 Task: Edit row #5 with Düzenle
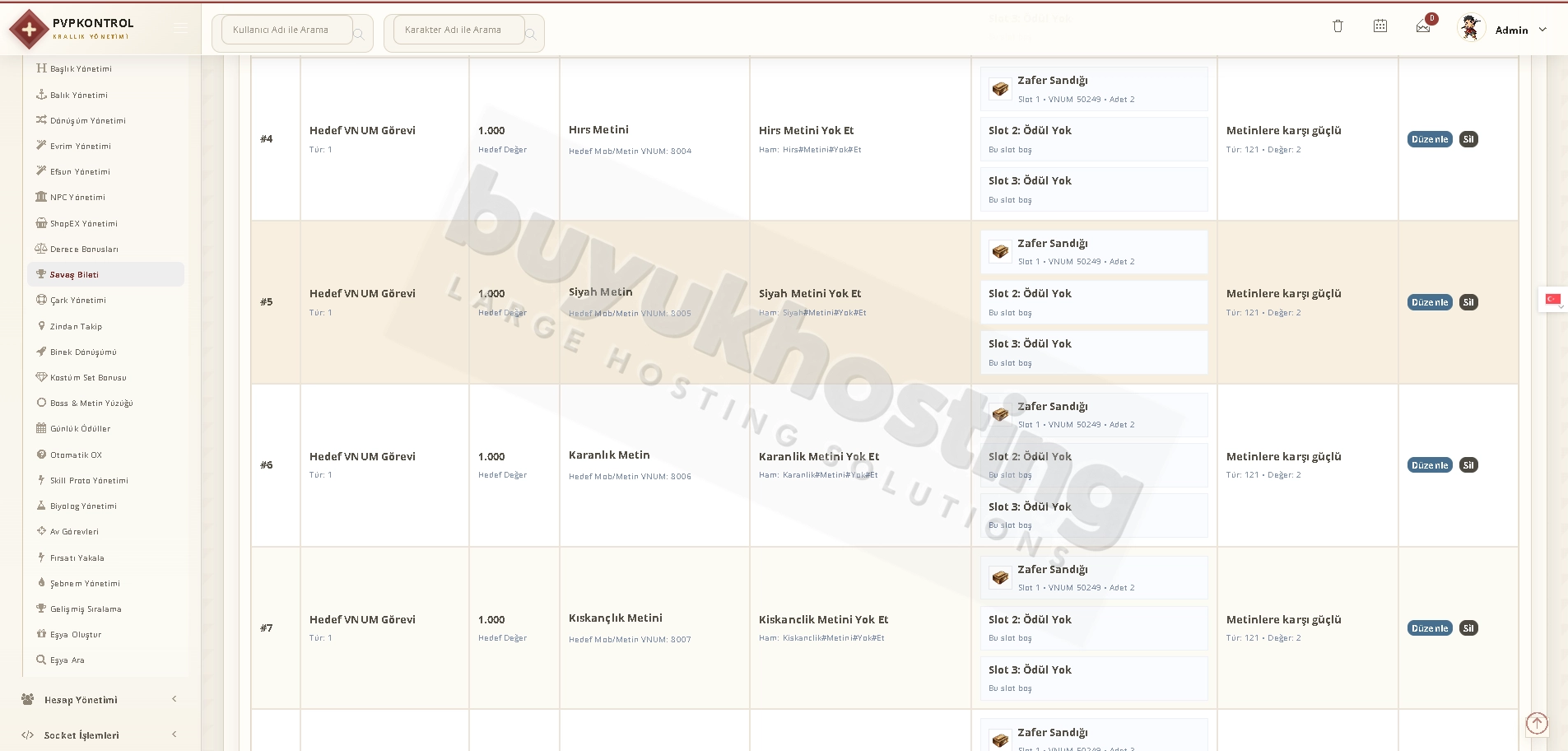click(x=1431, y=302)
